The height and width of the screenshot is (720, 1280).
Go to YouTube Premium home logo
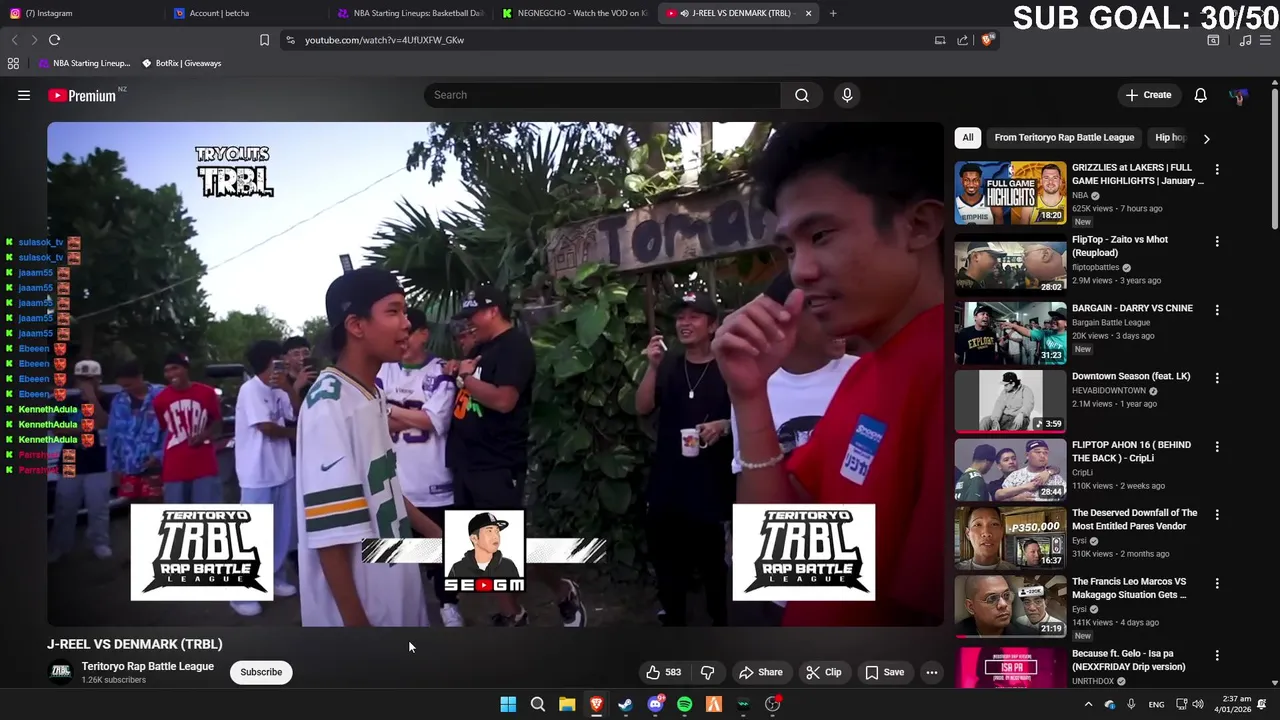84,95
